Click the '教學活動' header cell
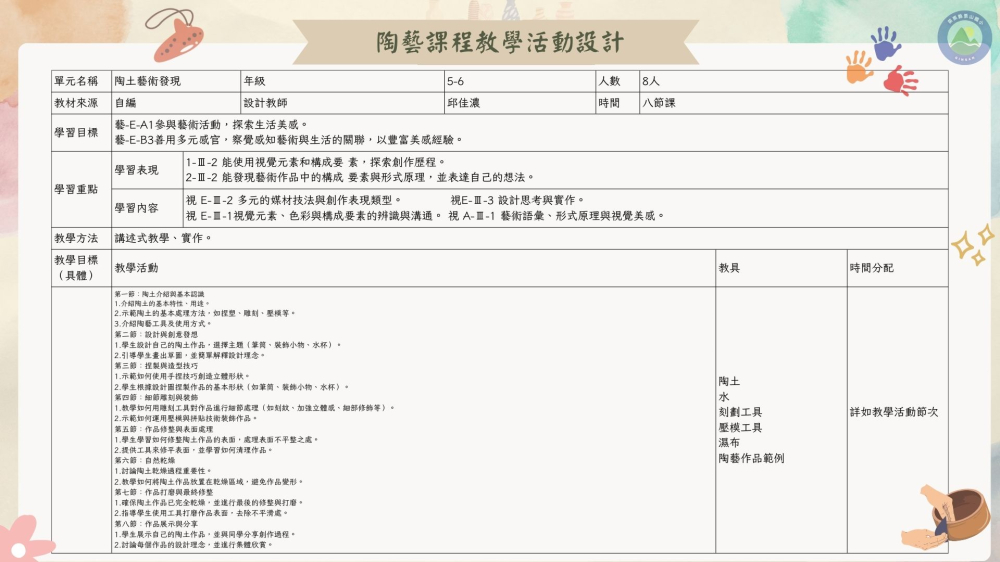This screenshot has height=562, width=1000. tap(413, 268)
